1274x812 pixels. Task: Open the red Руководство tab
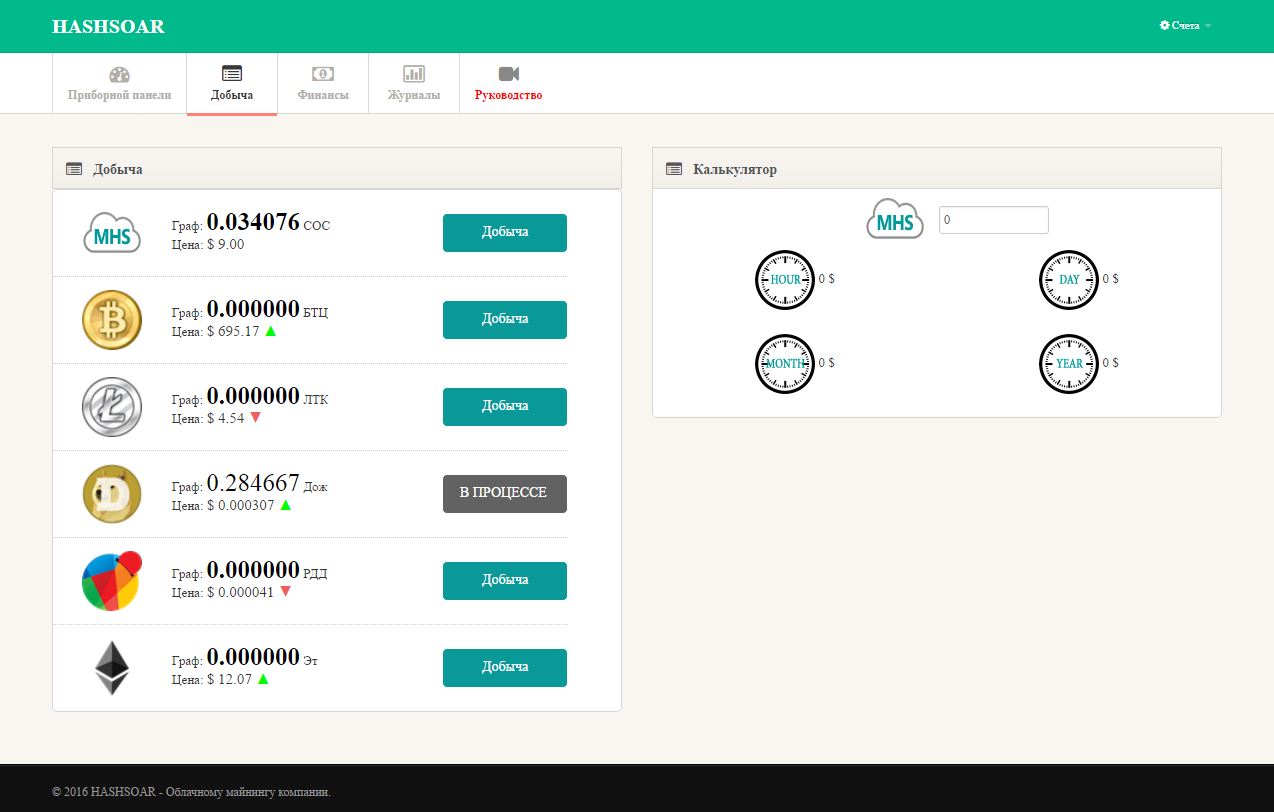click(x=508, y=84)
